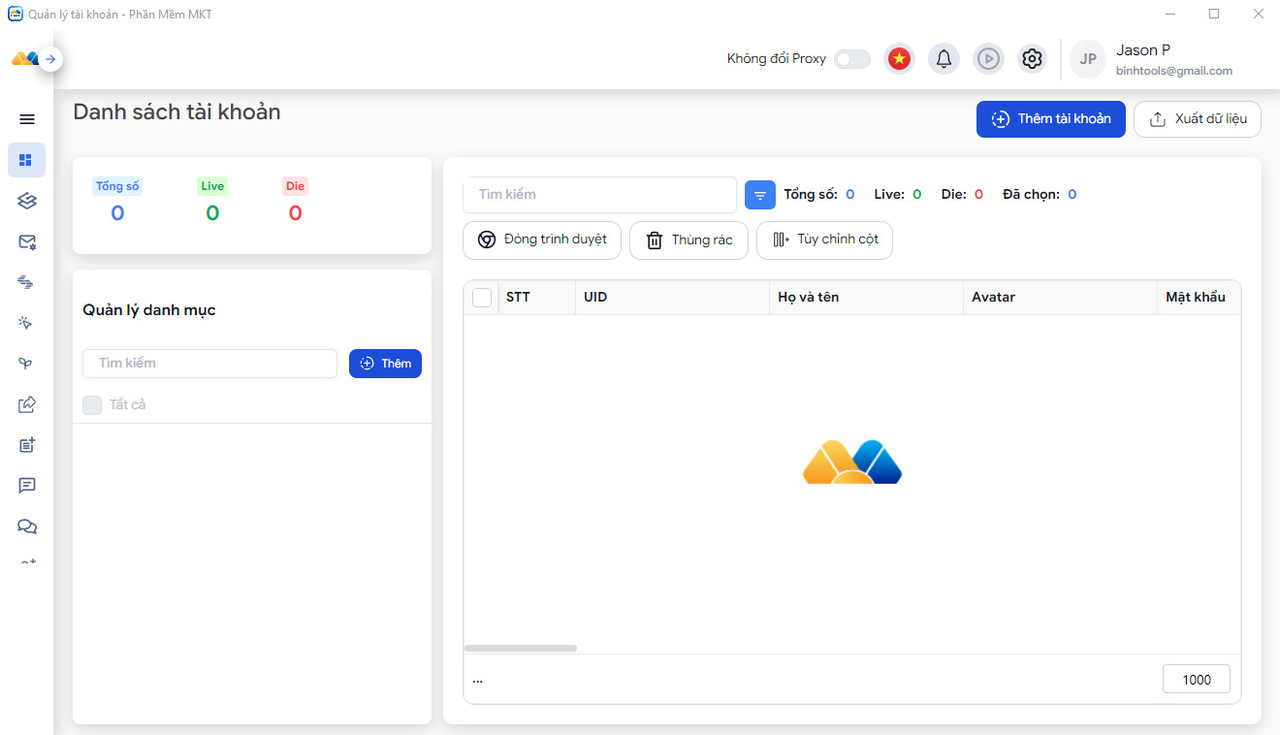
Task: Open the mail settings sidebar icon
Action: (x=27, y=242)
